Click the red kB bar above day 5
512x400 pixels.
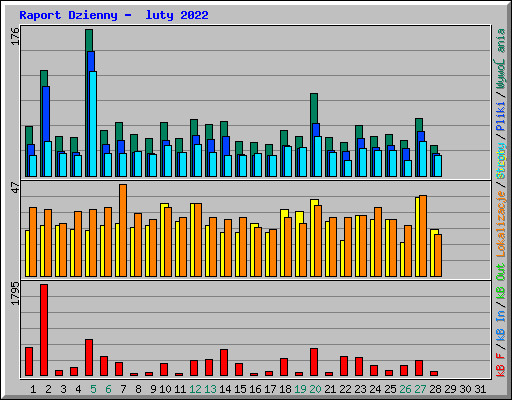coord(89,358)
